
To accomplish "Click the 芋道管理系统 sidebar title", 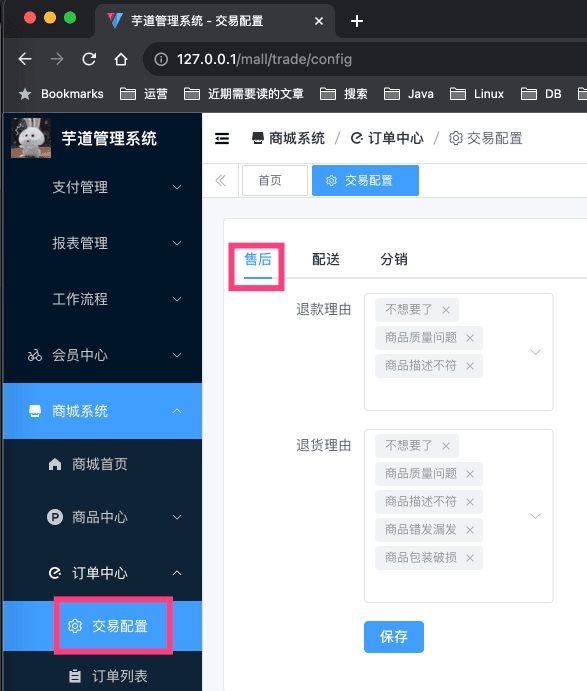I will (109, 138).
